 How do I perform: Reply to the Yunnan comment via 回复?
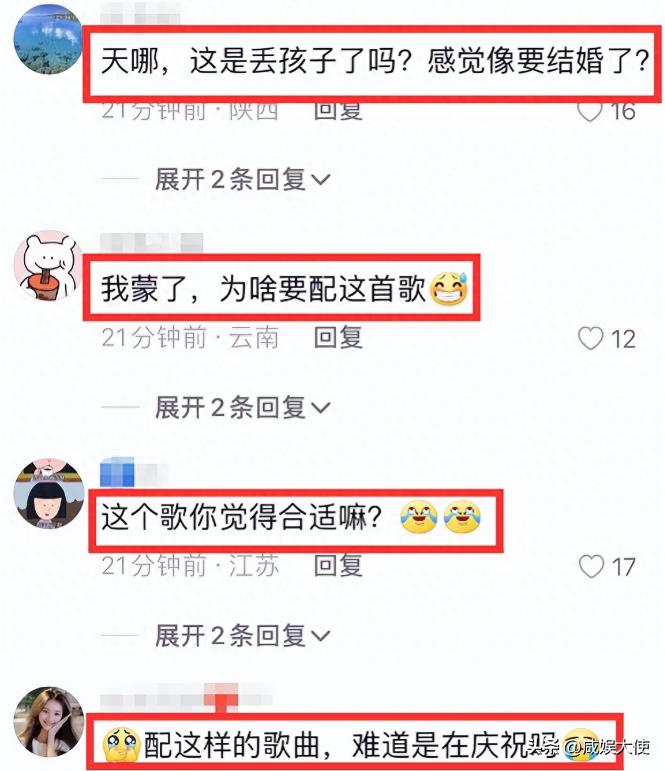(338, 337)
